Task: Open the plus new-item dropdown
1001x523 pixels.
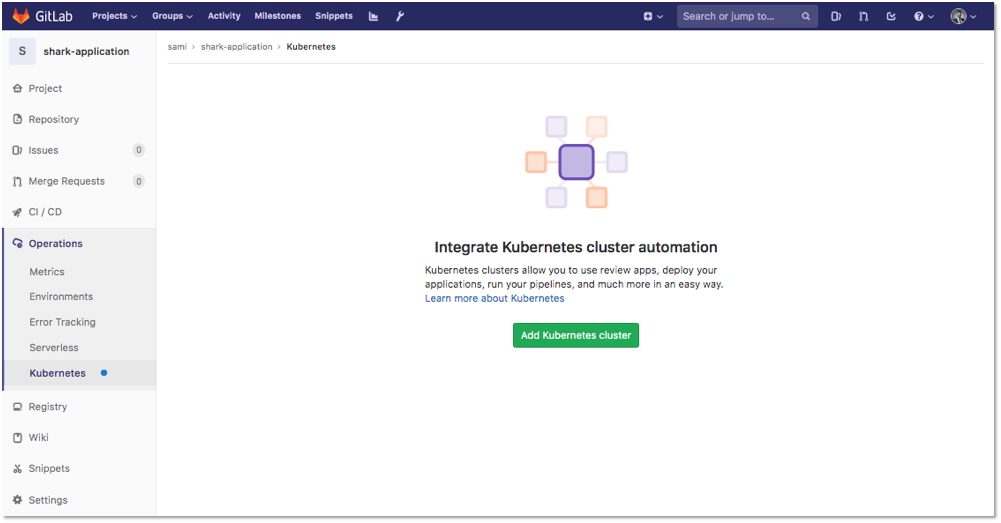Action: [653, 17]
